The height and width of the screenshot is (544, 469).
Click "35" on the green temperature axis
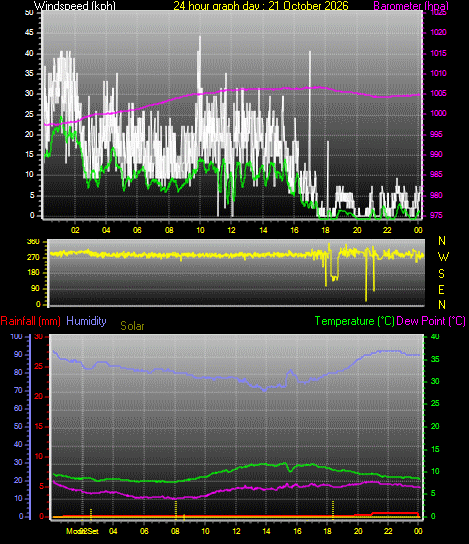[x=435, y=359]
